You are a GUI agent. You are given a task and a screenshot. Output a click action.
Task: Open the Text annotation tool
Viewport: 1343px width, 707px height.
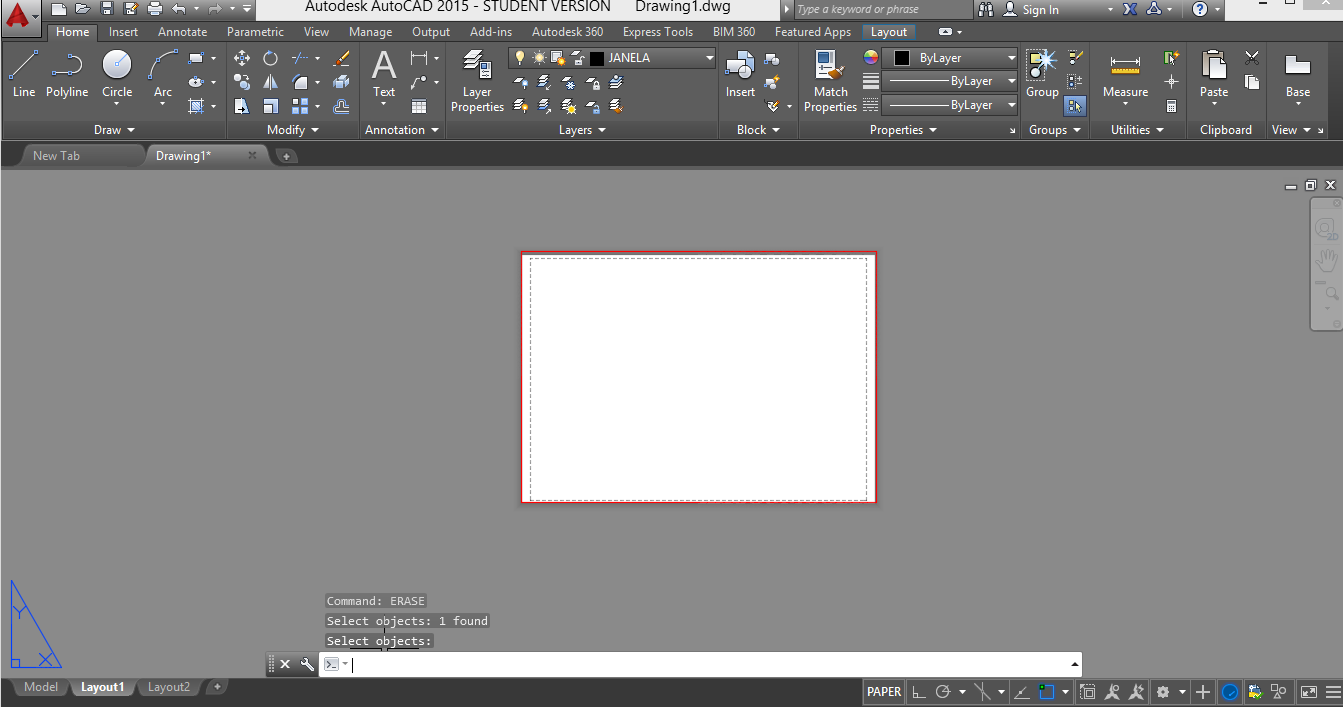[384, 74]
